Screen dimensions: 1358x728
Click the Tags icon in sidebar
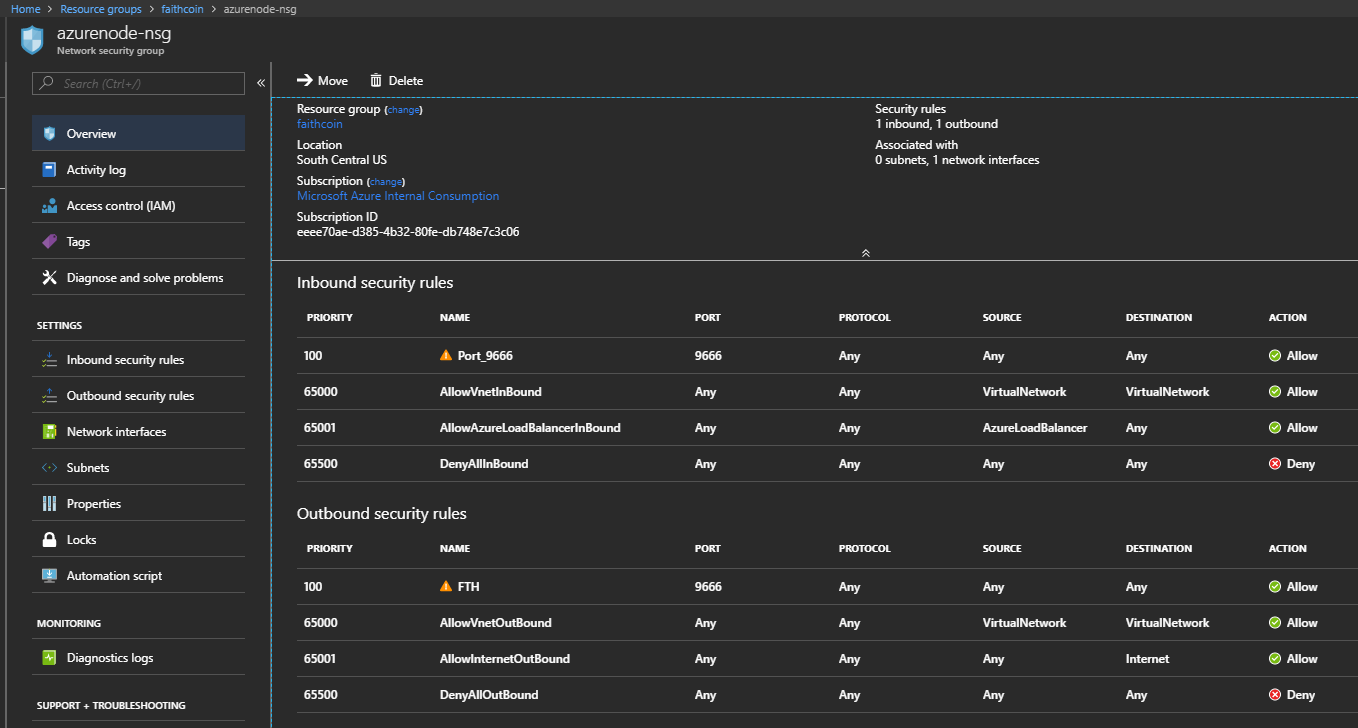[49, 242]
